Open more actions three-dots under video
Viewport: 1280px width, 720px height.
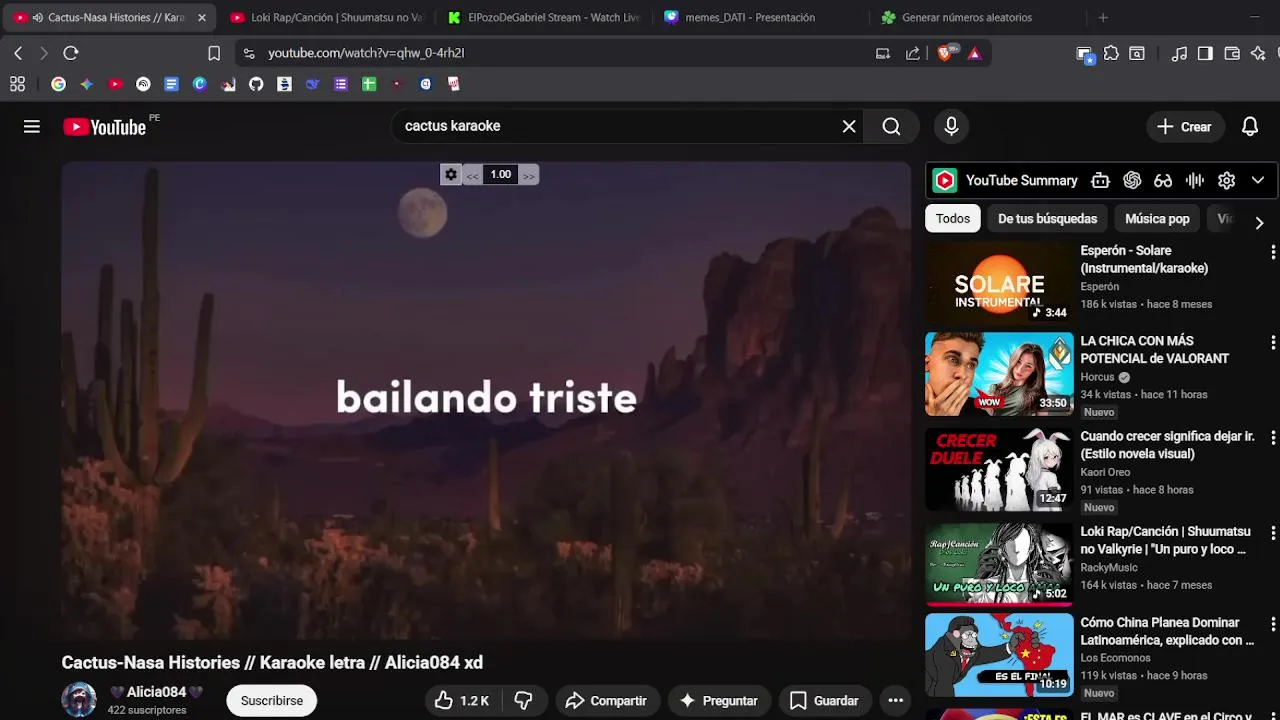pyautogui.click(x=896, y=701)
